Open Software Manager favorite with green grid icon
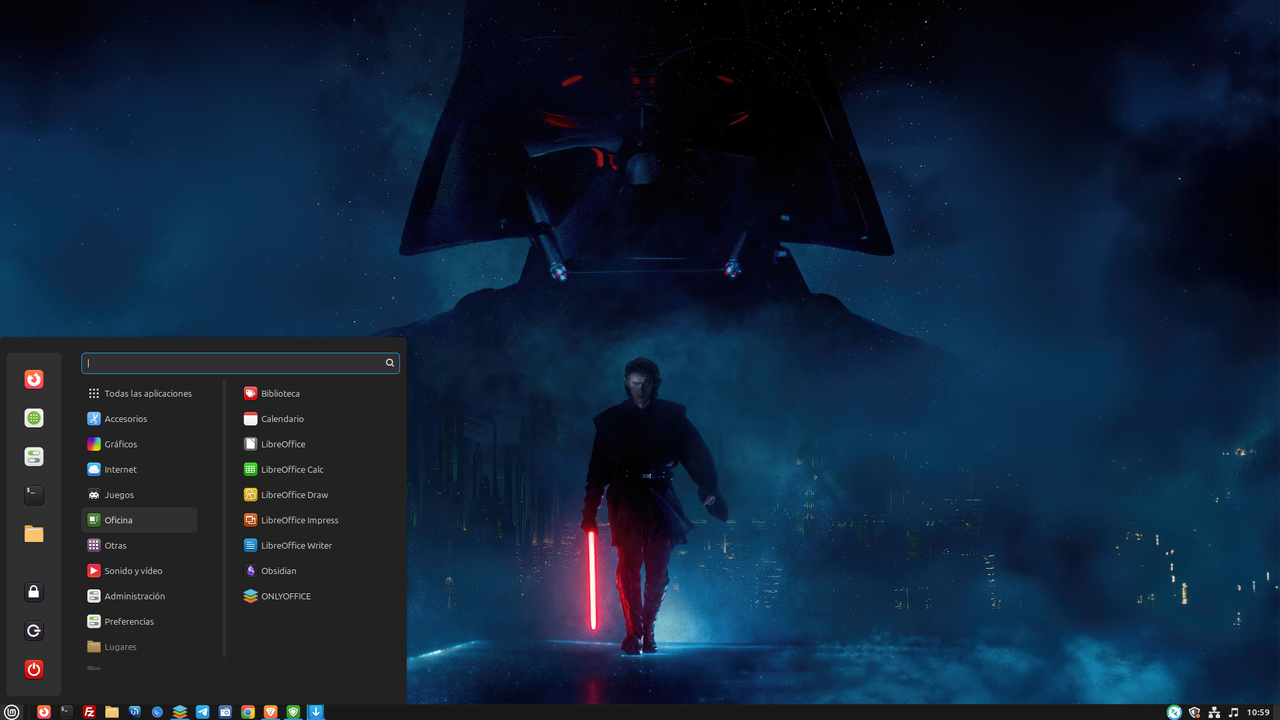The image size is (1280, 720). click(34, 418)
